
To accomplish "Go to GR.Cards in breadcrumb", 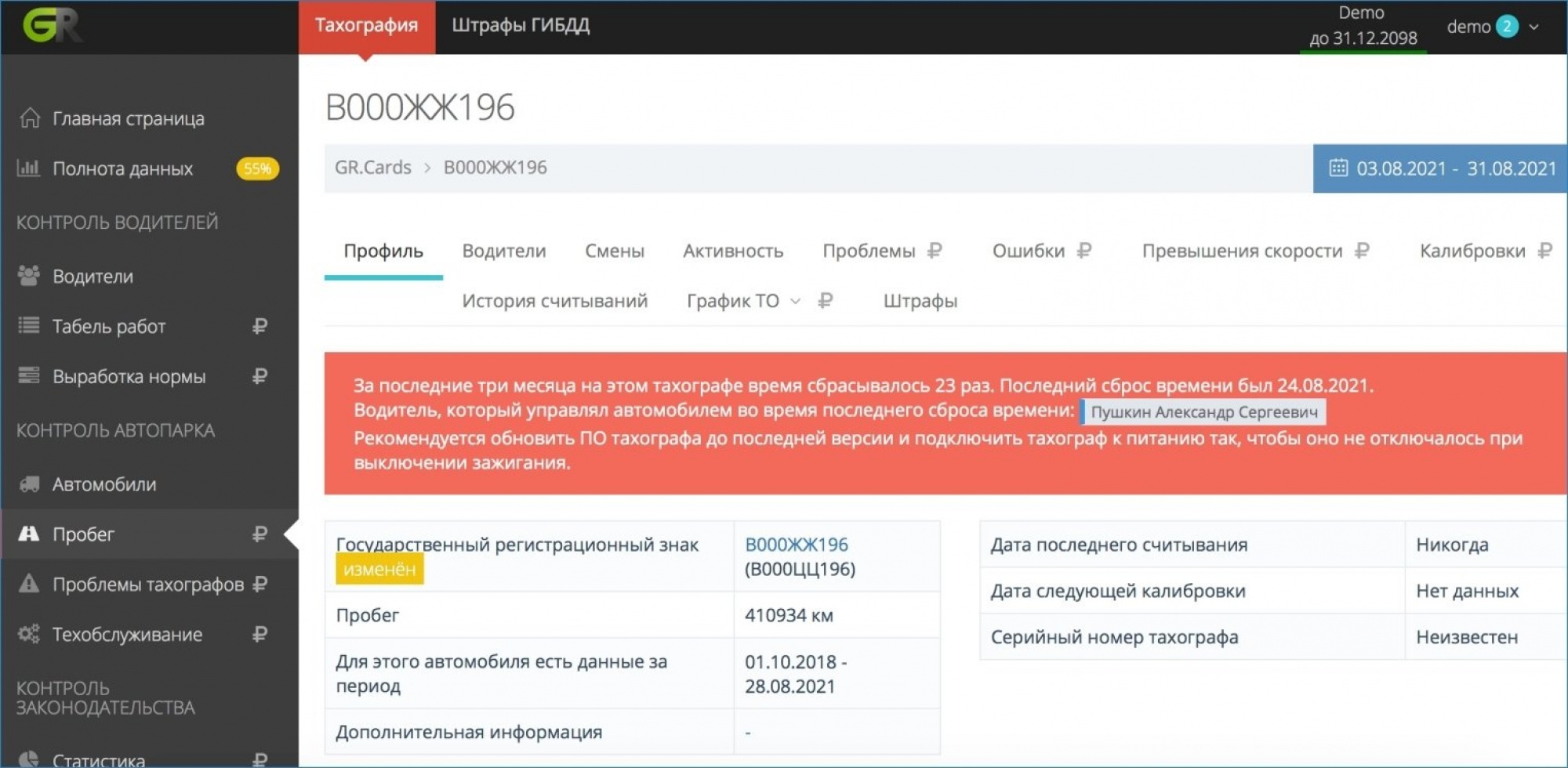I will click(x=372, y=168).
